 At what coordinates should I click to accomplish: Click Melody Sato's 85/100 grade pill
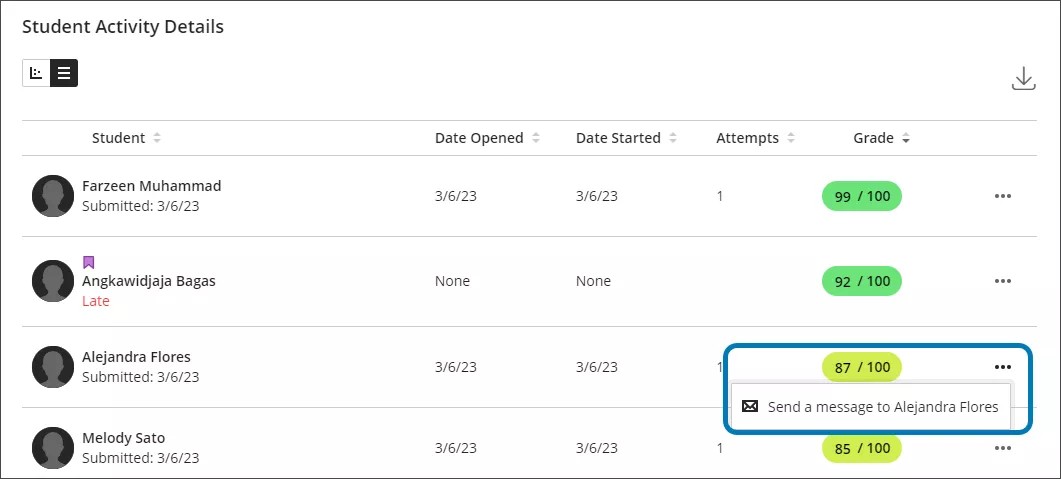[x=861, y=448]
